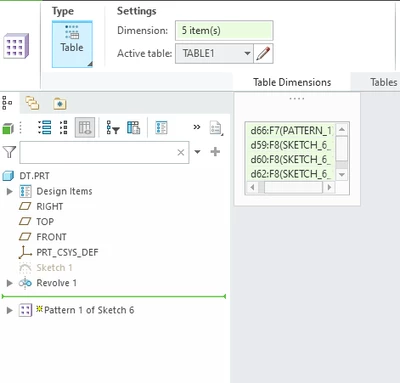Click the funnel filter icon

(9, 152)
